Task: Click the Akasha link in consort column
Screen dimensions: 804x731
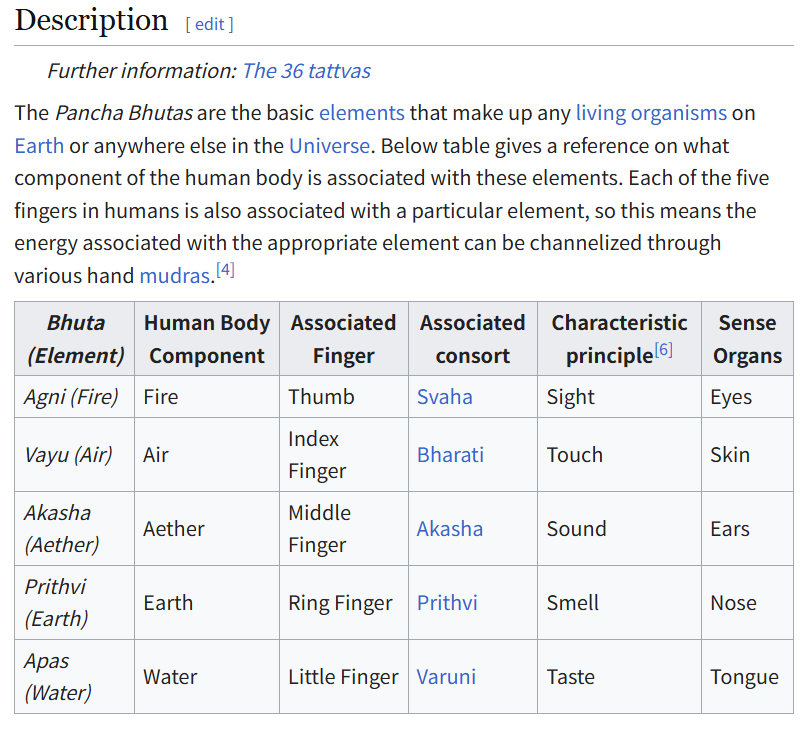Action: (449, 529)
